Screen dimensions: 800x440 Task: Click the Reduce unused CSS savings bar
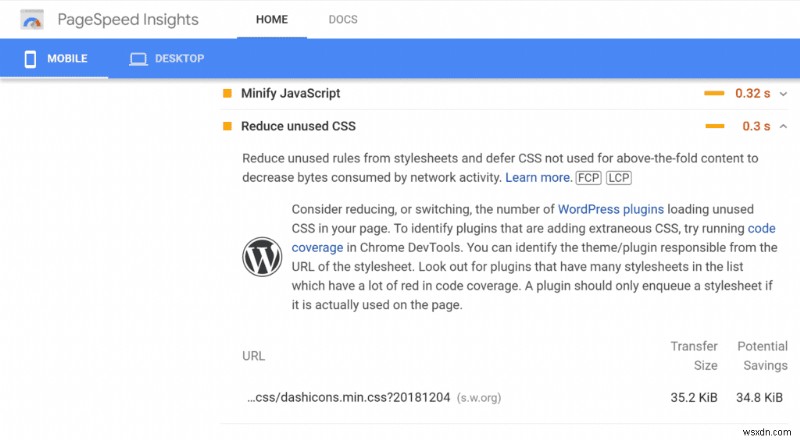coord(715,126)
